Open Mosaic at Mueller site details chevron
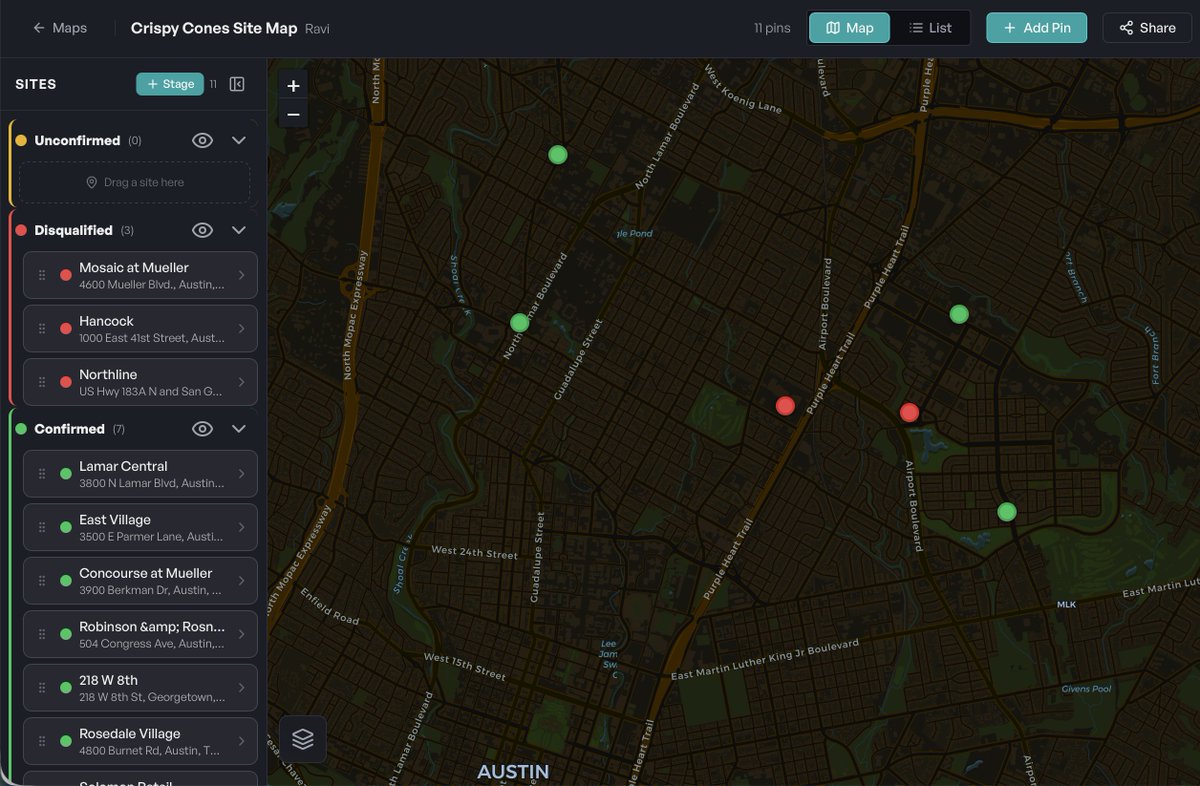1200x786 pixels. click(x=241, y=275)
